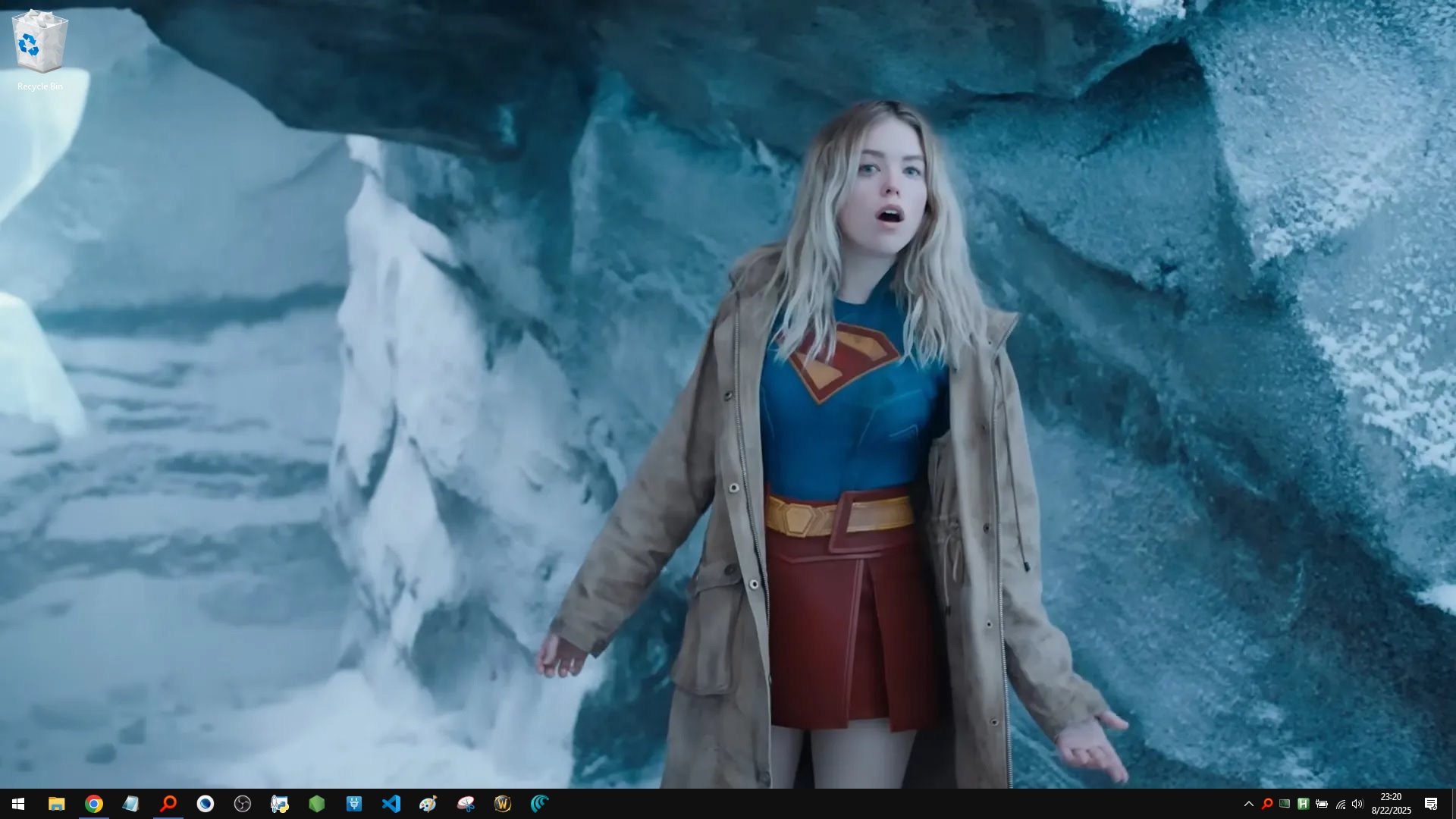
Task: Expand the hidden system tray icons
Action: pos(1248,804)
